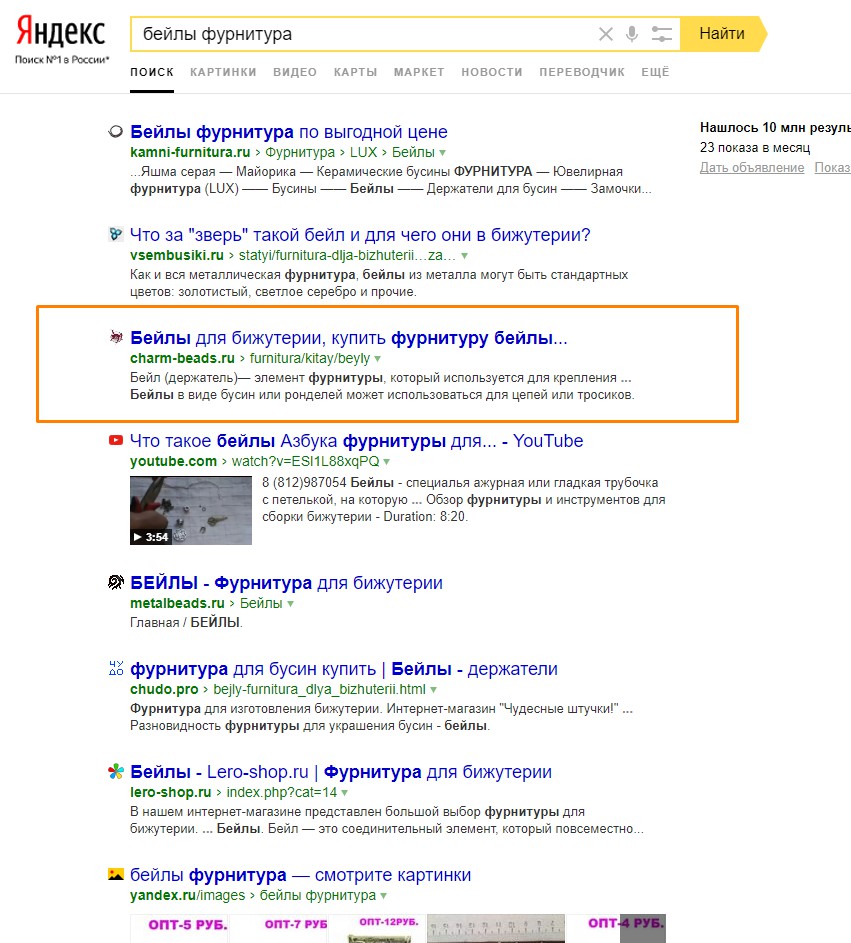Expand arrow next to vsembusiki.ru URL
The image size is (851, 943).
tap(464, 256)
